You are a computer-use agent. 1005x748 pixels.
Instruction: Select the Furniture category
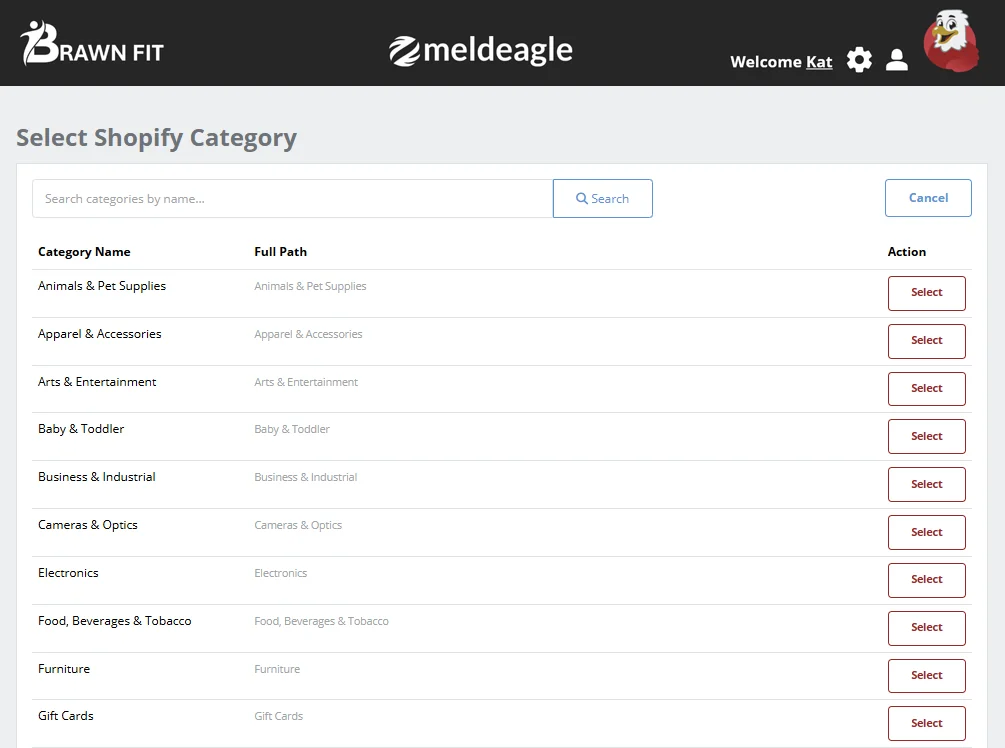coord(926,675)
